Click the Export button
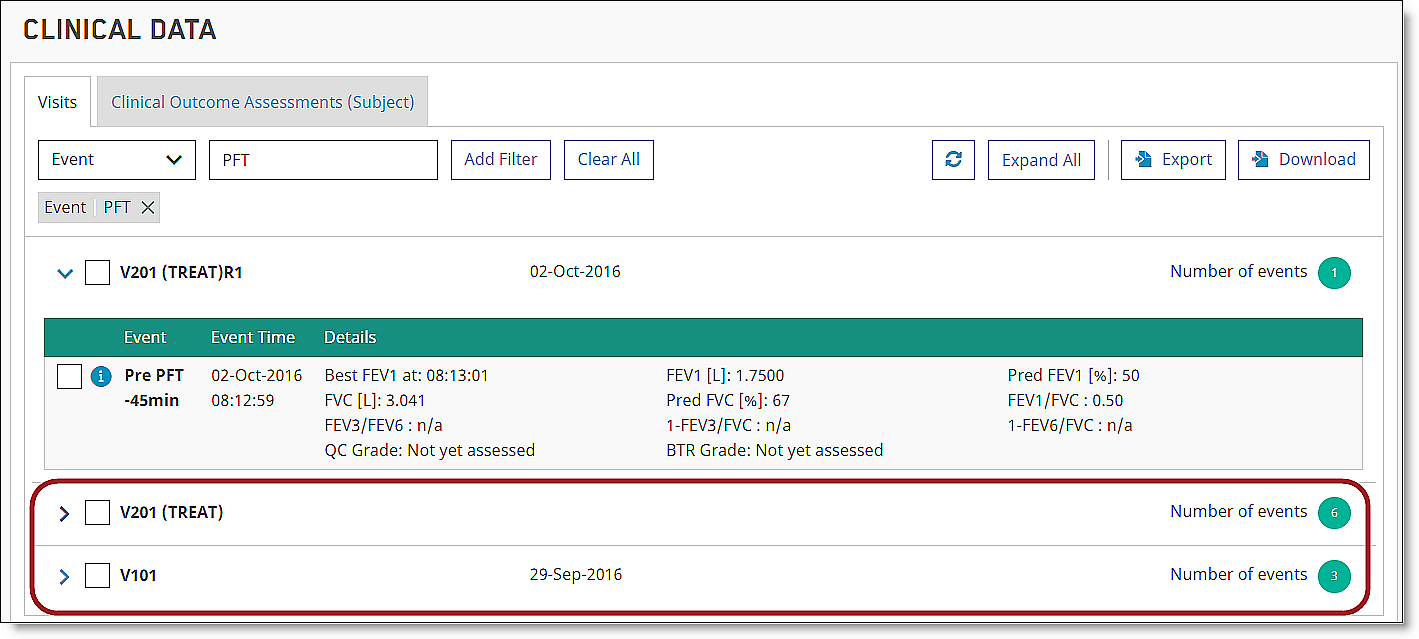This screenshot has height=639, width=1419. click(x=1173, y=160)
